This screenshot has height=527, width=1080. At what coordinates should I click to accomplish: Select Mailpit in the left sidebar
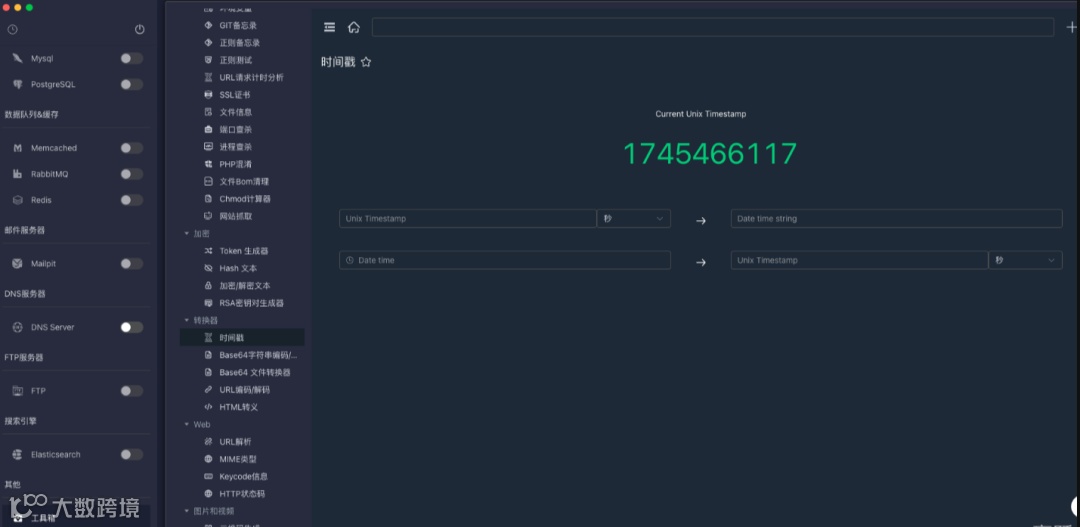point(43,264)
